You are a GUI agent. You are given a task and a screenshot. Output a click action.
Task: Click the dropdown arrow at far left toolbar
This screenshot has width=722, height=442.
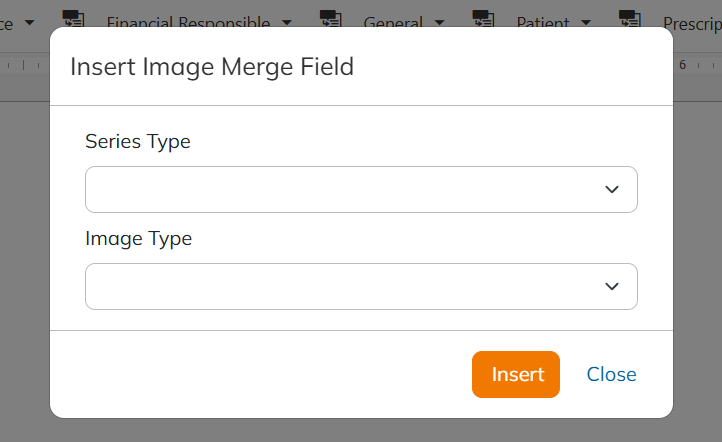(x=29, y=23)
